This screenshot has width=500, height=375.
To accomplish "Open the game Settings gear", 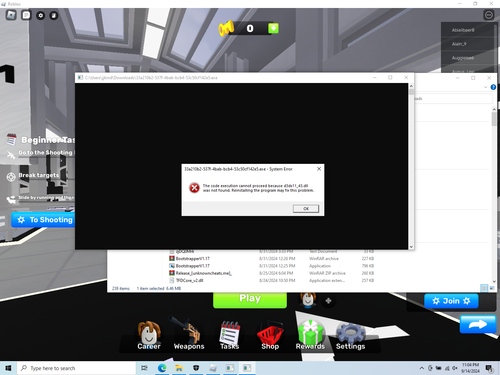I will [350, 335].
